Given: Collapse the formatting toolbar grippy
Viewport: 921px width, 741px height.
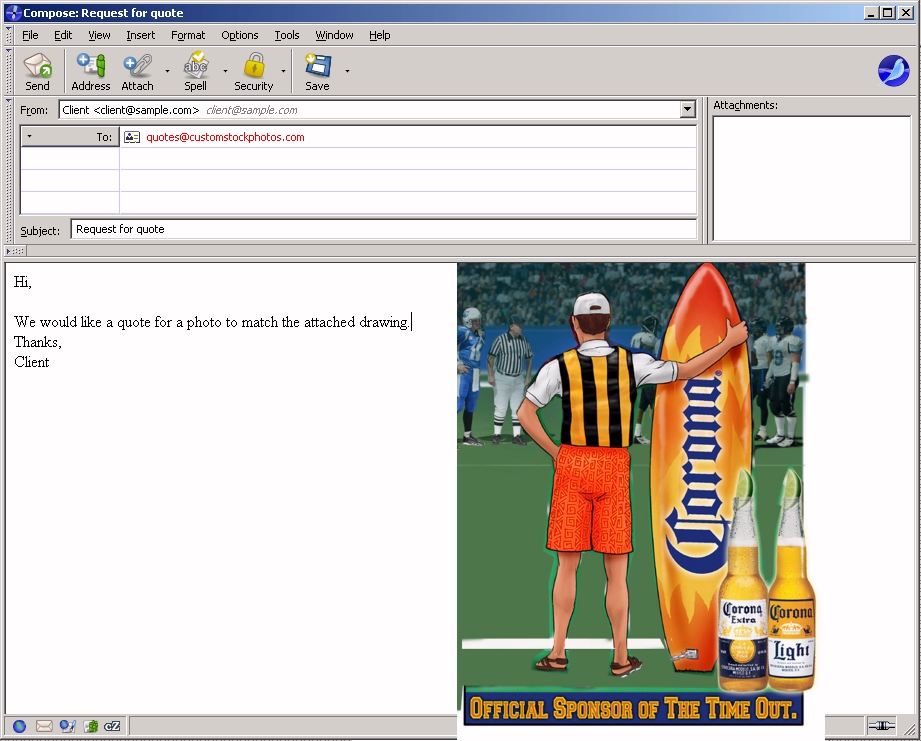Looking at the screenshot, I should [15, 251].
